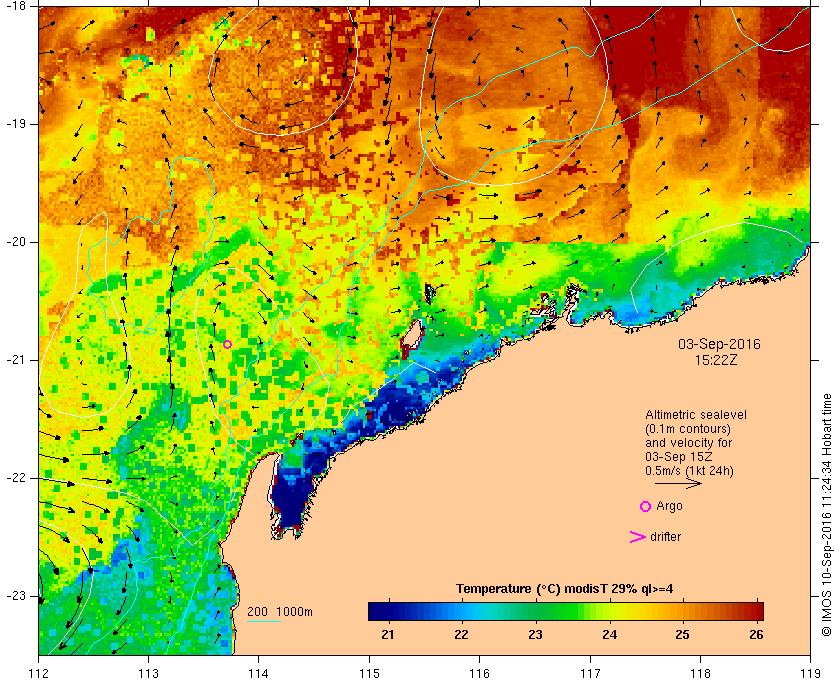Click the longitude axis label 118
840x680 pixels.
click(700, 672)
